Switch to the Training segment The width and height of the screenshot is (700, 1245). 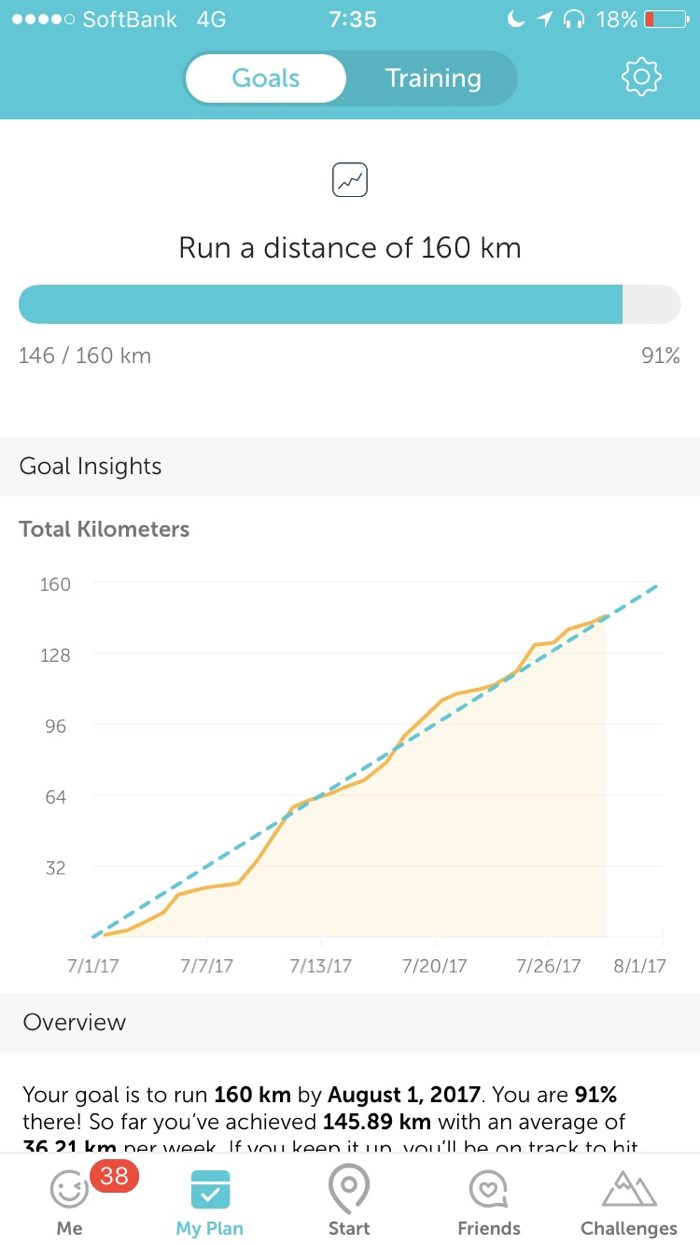pyautogui.click(x=433, y=78)
